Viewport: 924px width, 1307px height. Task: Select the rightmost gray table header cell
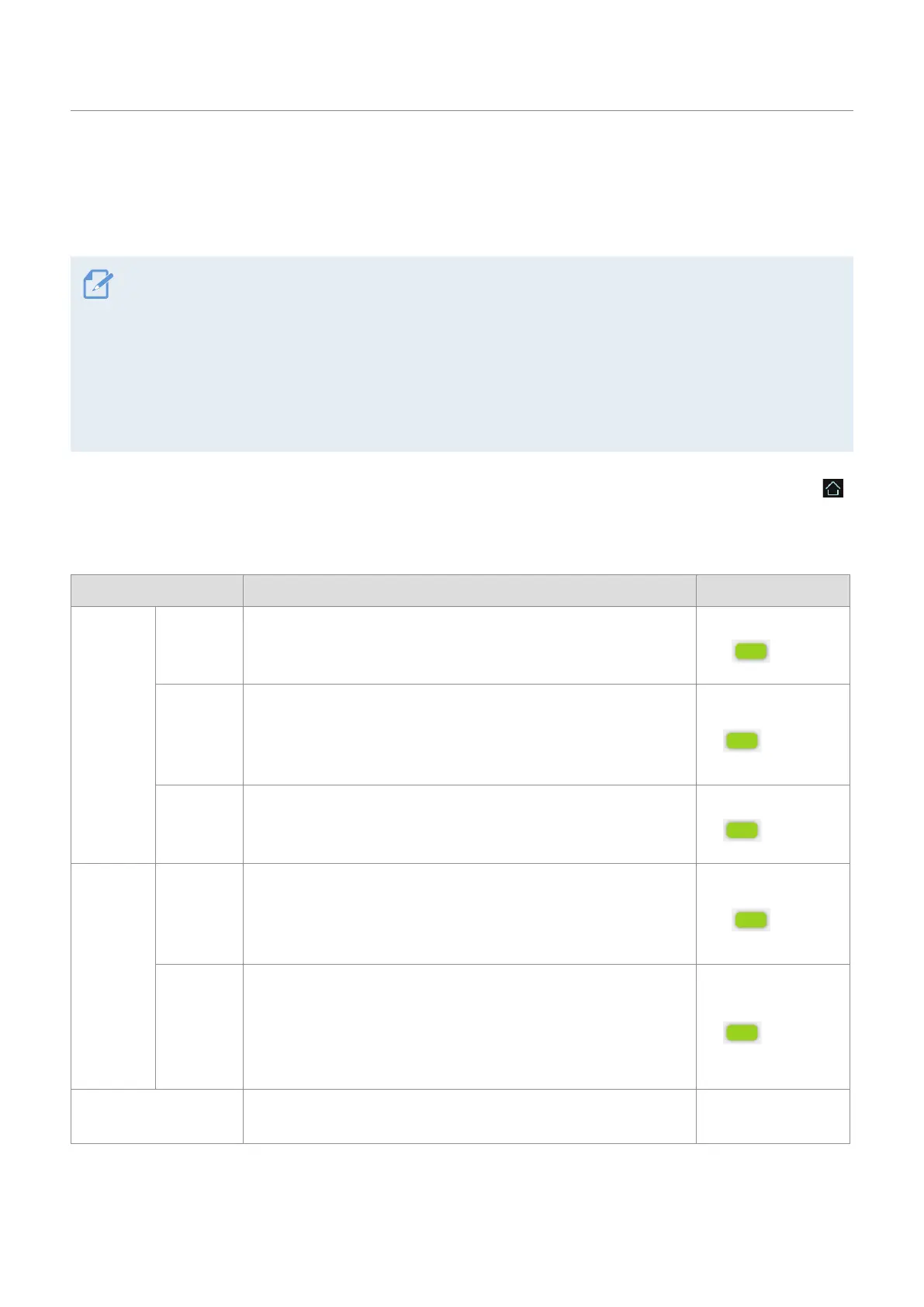[x=773, y=591]
